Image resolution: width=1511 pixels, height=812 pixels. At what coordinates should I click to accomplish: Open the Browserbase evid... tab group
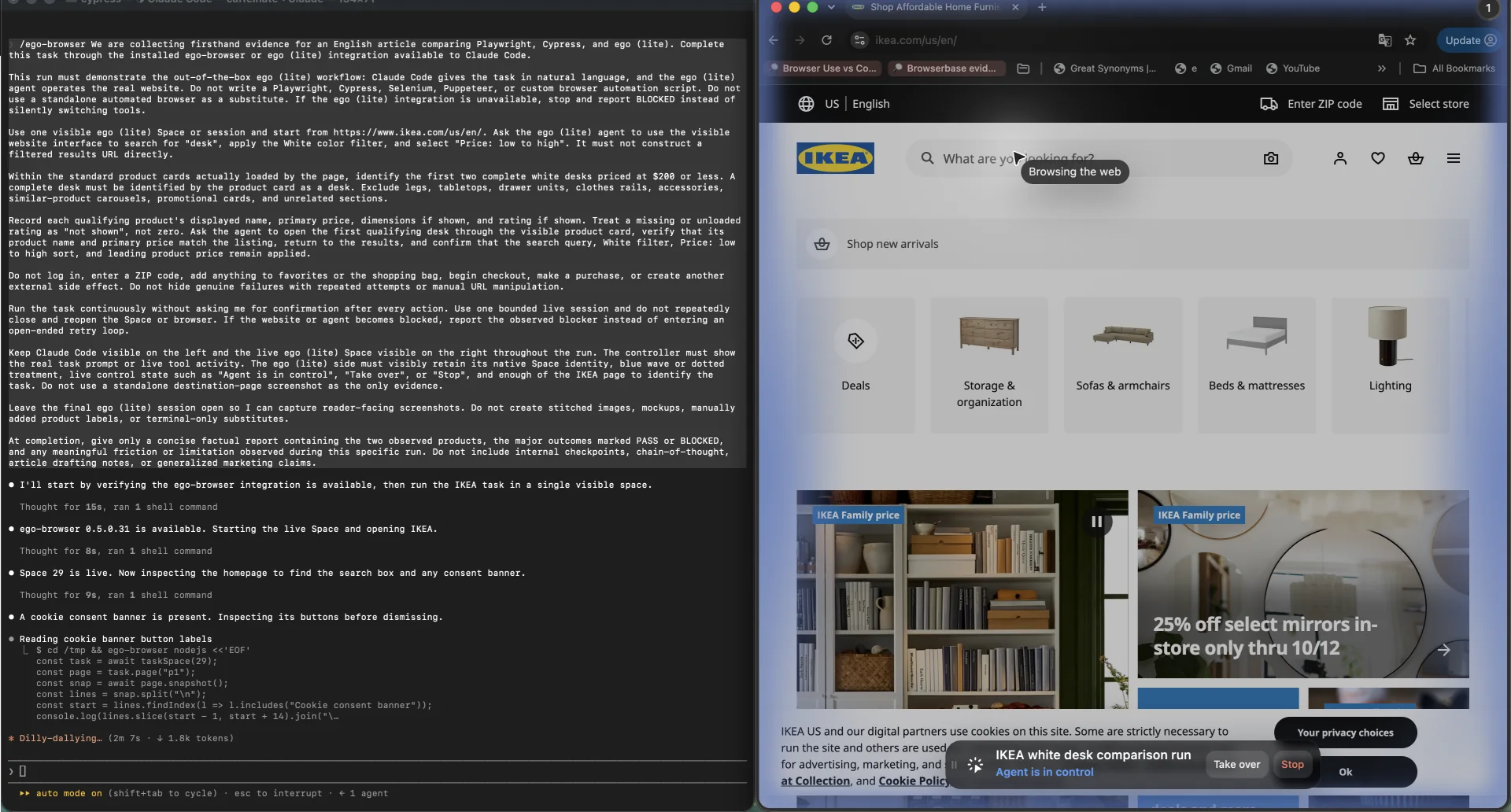coord(946,68)
